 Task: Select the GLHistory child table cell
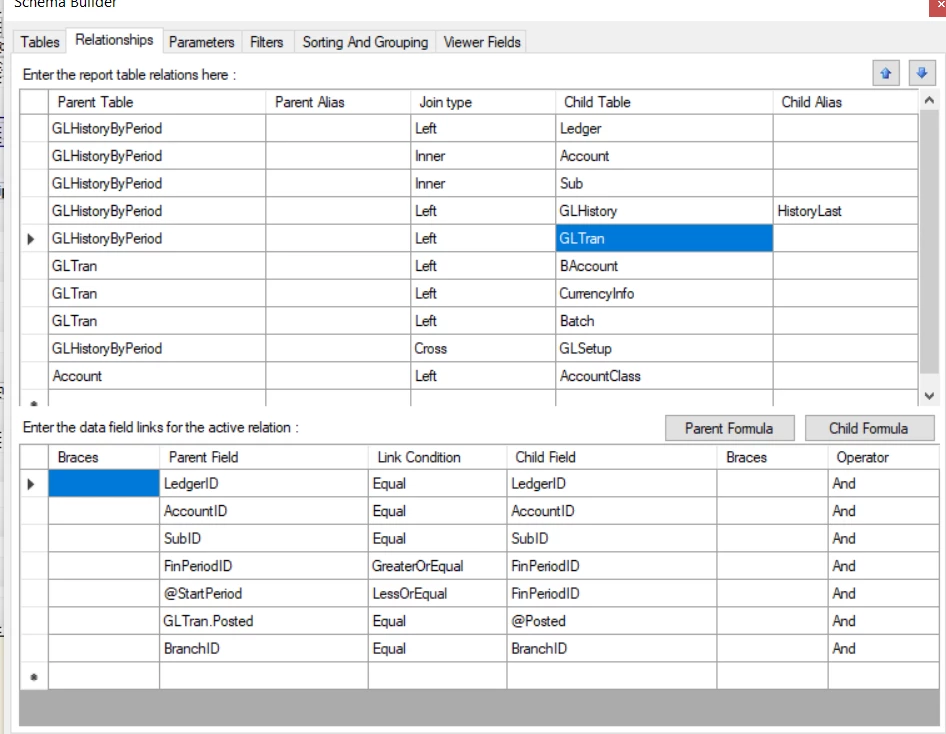coord(664,211)
